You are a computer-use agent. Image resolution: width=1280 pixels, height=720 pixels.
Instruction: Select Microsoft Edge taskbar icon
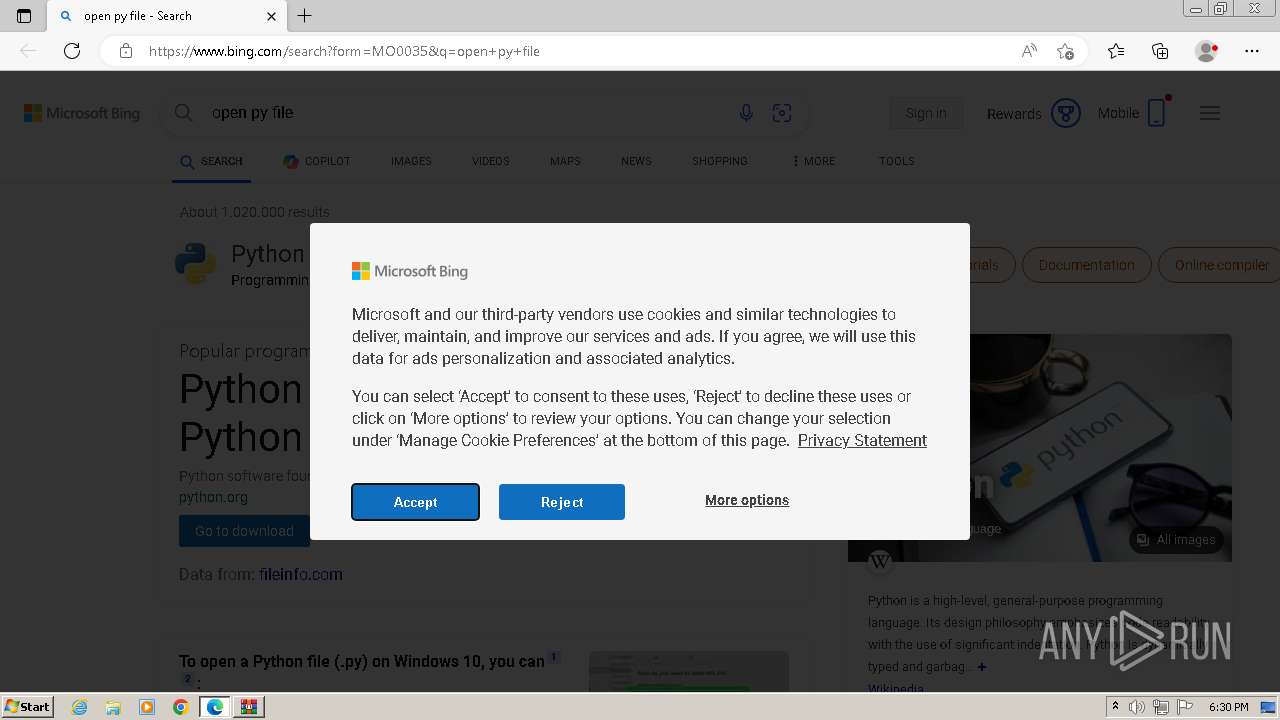pos(215,707)
